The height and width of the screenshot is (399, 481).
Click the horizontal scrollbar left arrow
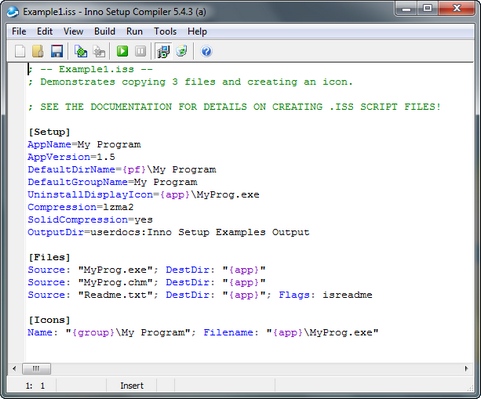(14, 368)
